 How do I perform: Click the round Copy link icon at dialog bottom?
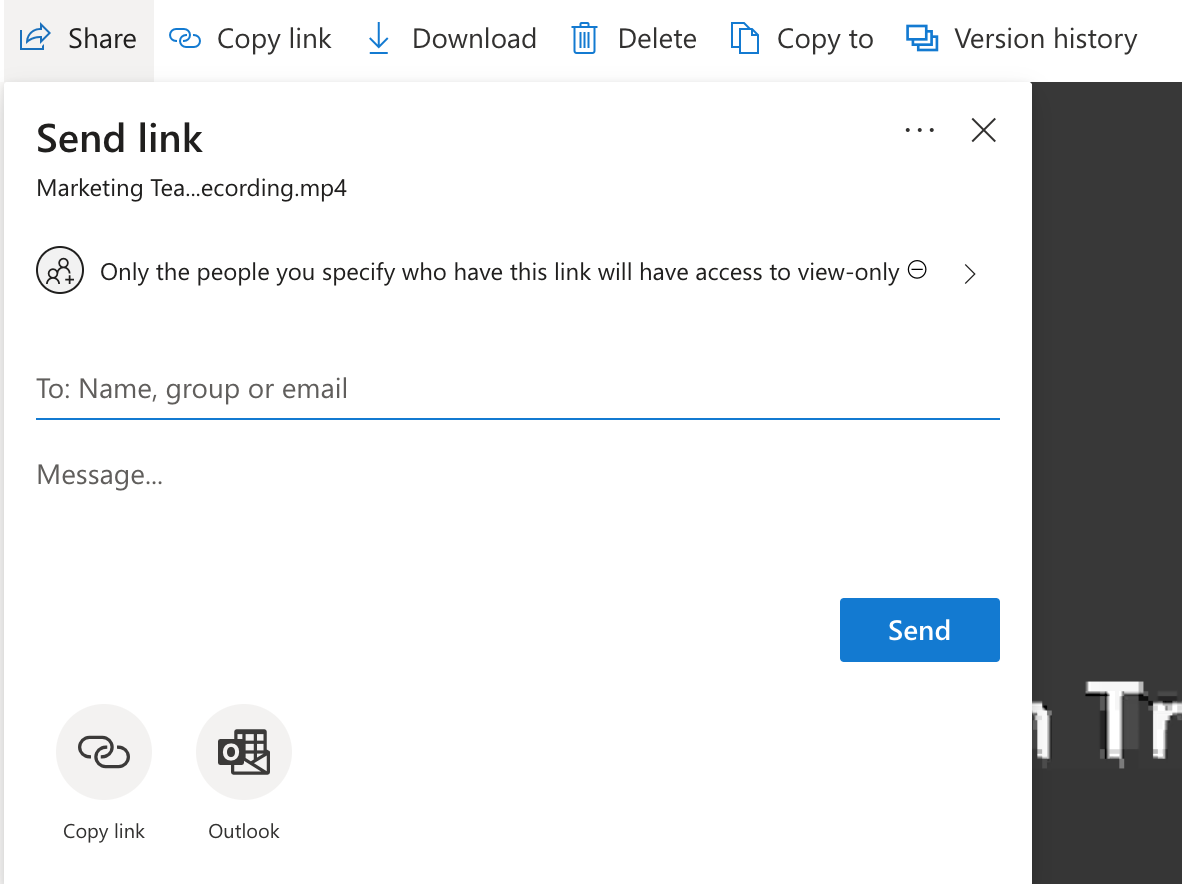tap(104, 752)
